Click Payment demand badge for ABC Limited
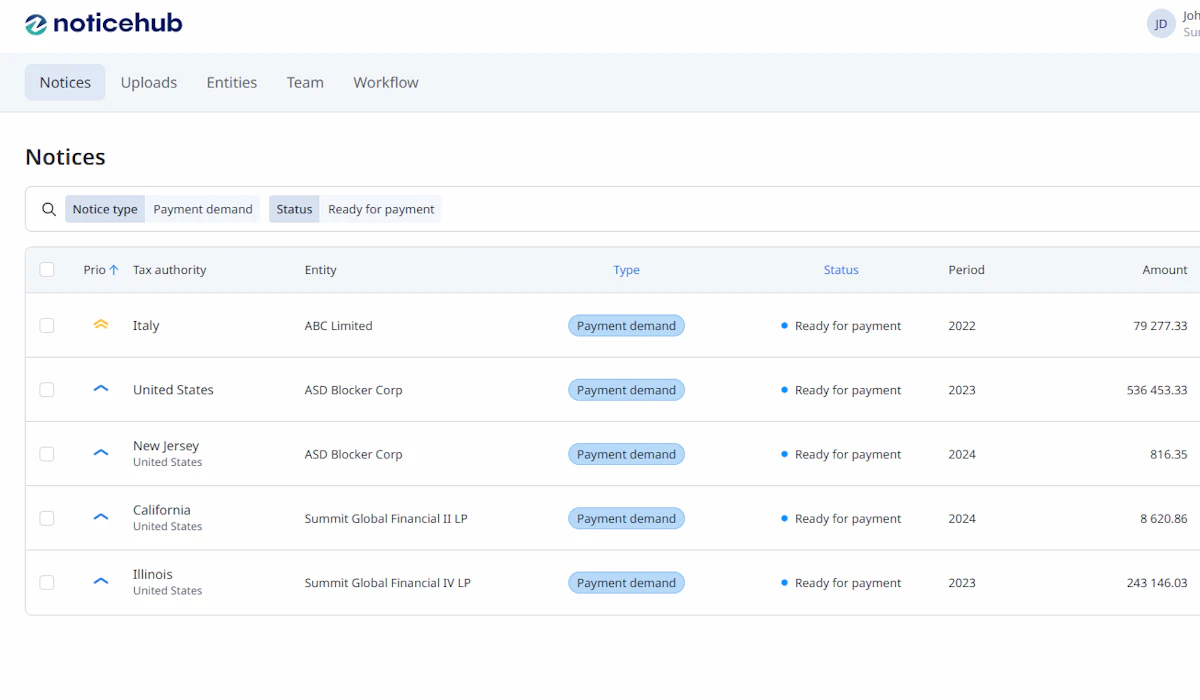This screenshot has height=700, width=1200. click(x=626, y=326)
